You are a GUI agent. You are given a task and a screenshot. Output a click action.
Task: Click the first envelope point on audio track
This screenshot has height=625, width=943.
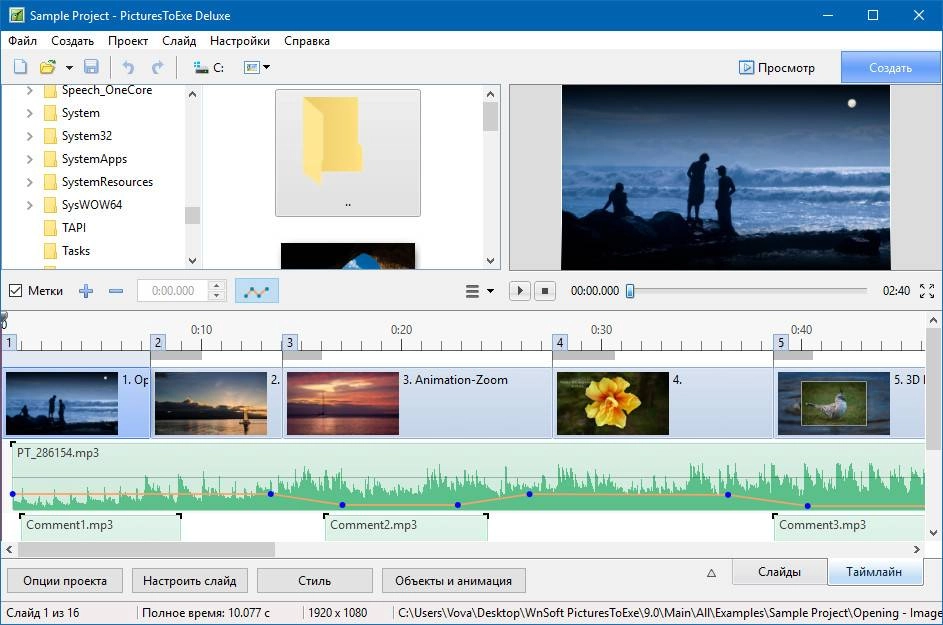tap(13, 494)
